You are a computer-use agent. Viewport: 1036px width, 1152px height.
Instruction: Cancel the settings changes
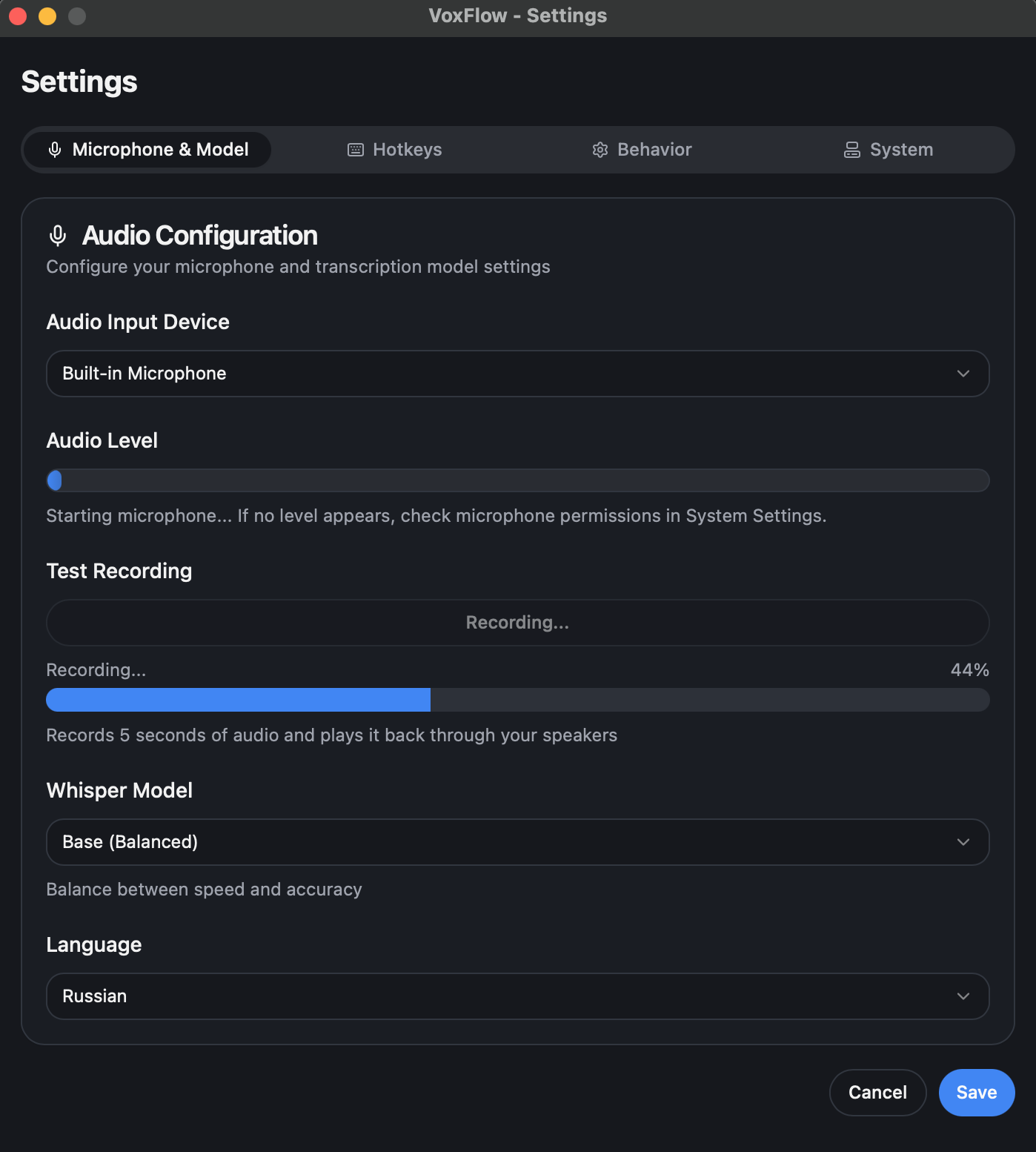pyautogui.click(x=877, y=1092)
